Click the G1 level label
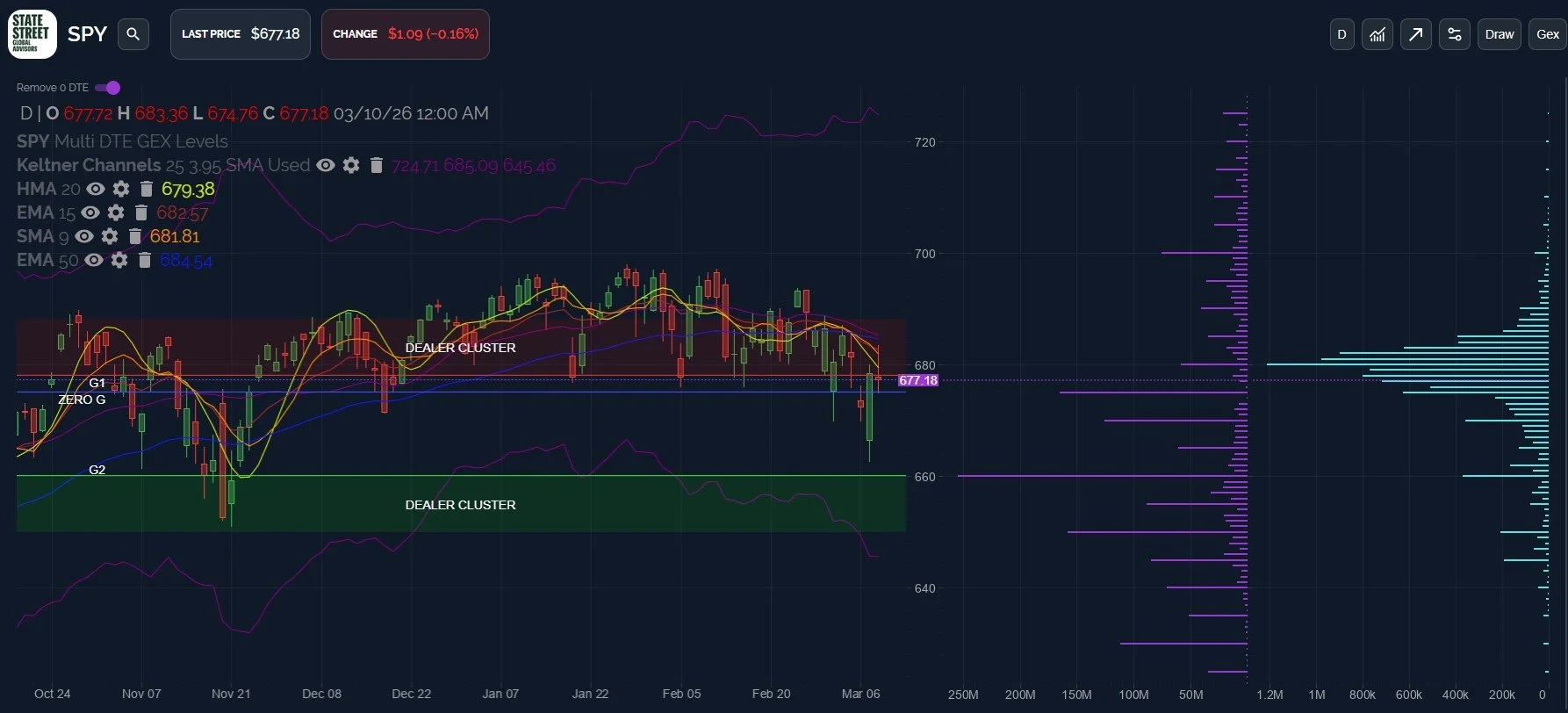Image resolution: width=1568 pixels, height=713 pixels. pyautogui.click(x=97, y=383)
